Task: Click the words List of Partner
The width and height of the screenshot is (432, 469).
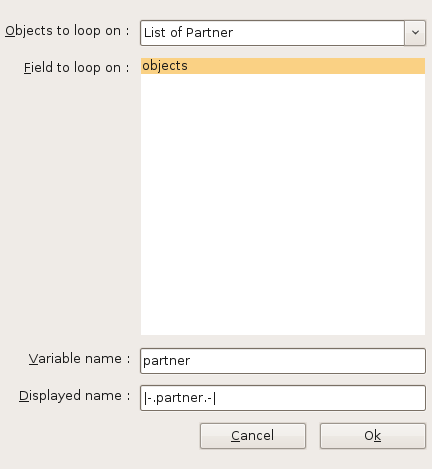Action: (x=188, y=33)
